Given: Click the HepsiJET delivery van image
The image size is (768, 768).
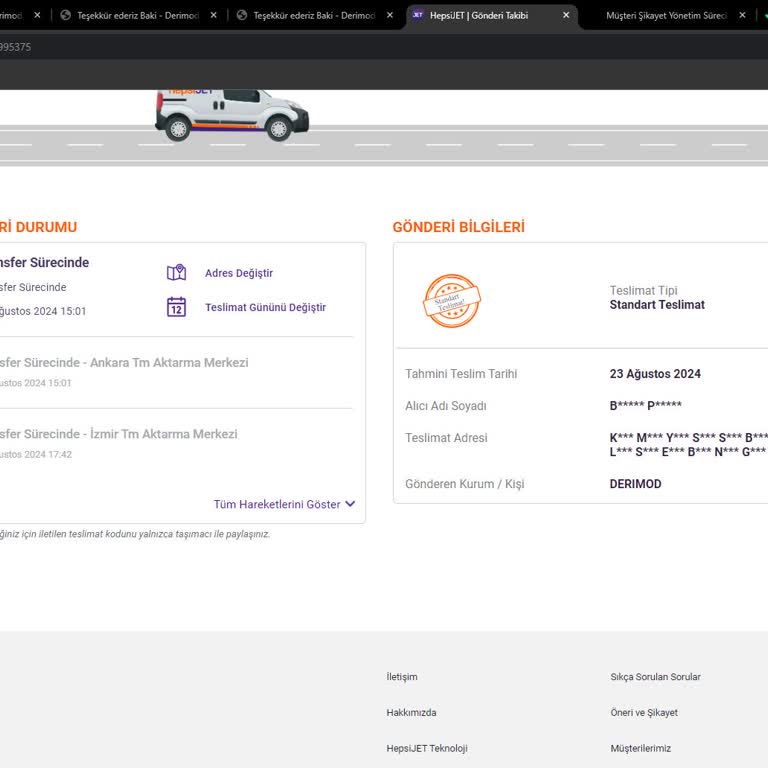Looking at the screenshot, I should coord(232,115).
